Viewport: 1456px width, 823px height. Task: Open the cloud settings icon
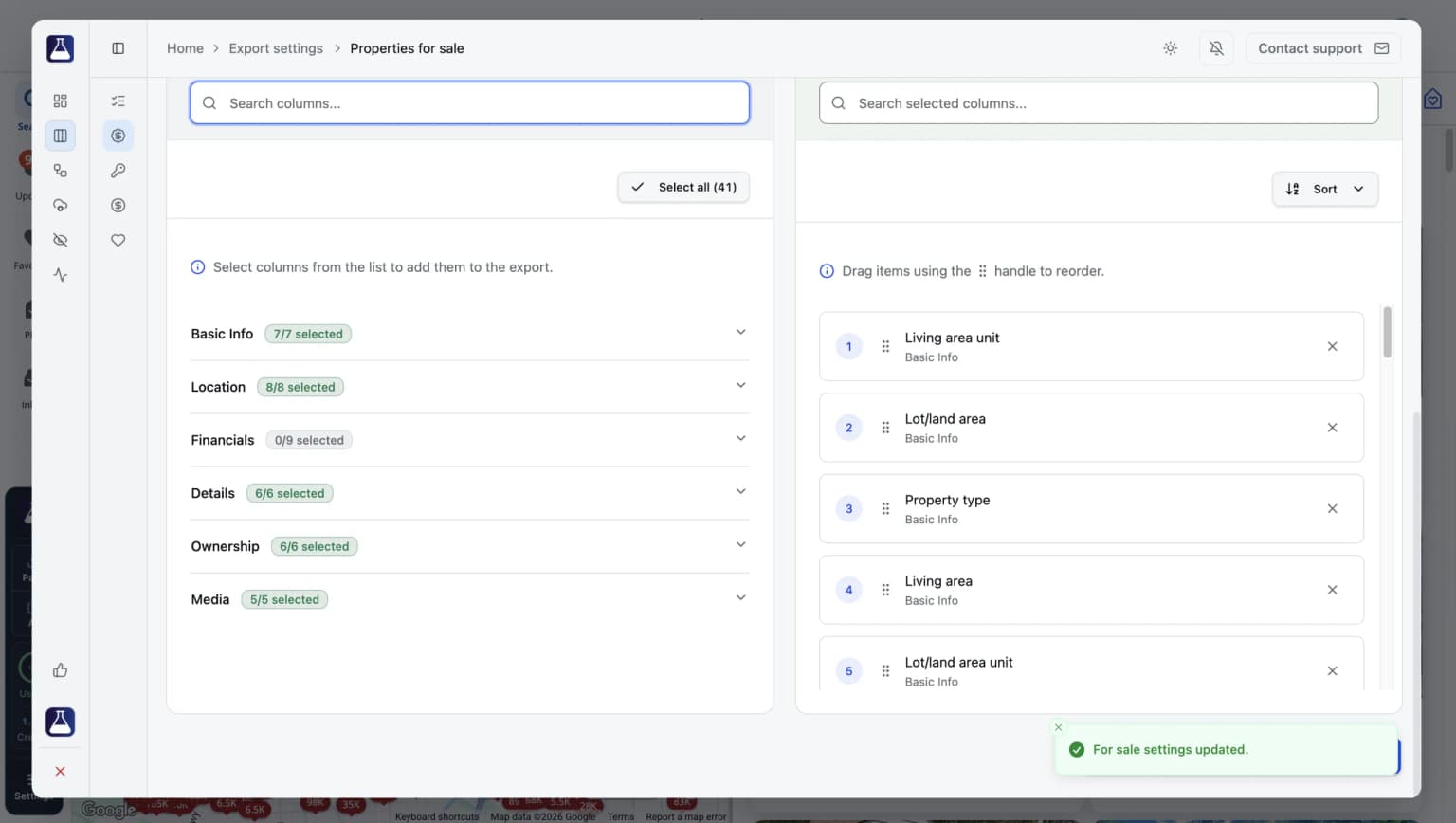point(61,206)
